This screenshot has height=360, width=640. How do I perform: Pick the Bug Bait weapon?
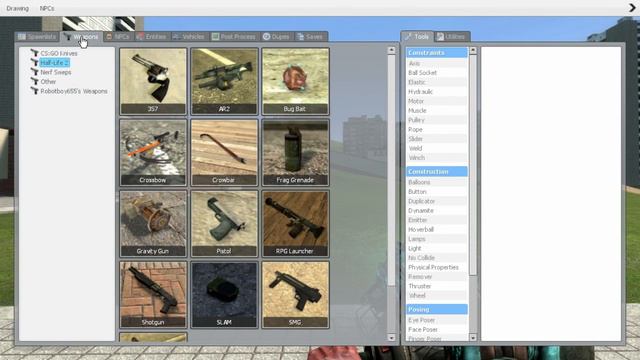pyautogui.click(x=295, y=81)
